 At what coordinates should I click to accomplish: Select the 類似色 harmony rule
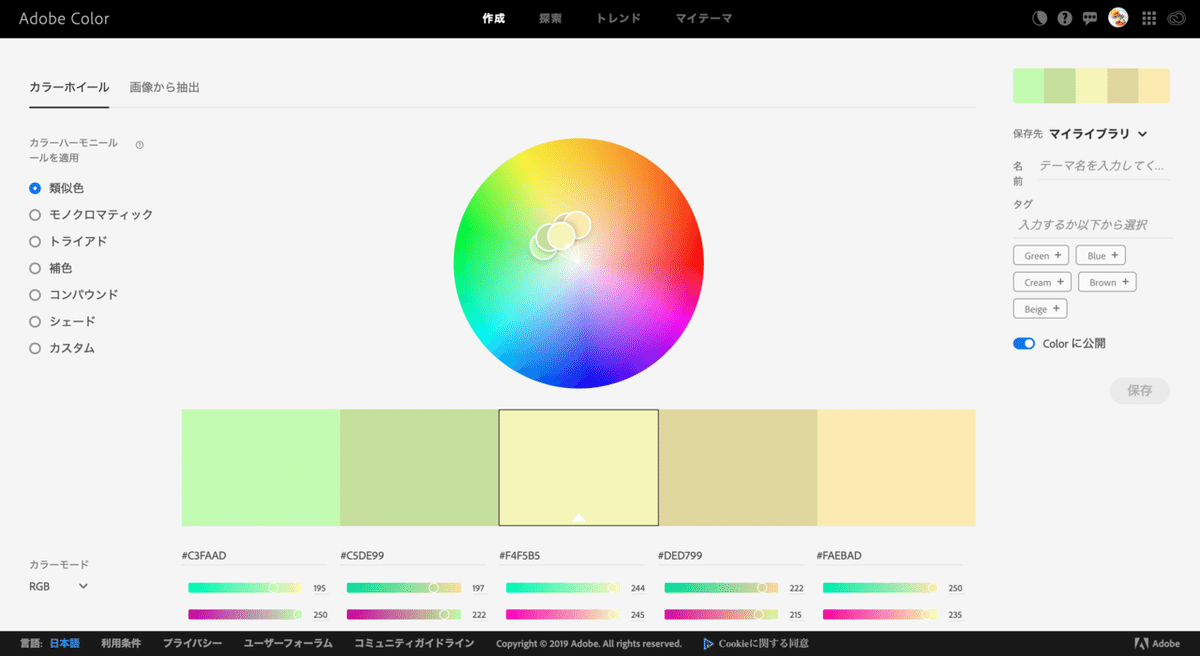click(x=57, y=188)
